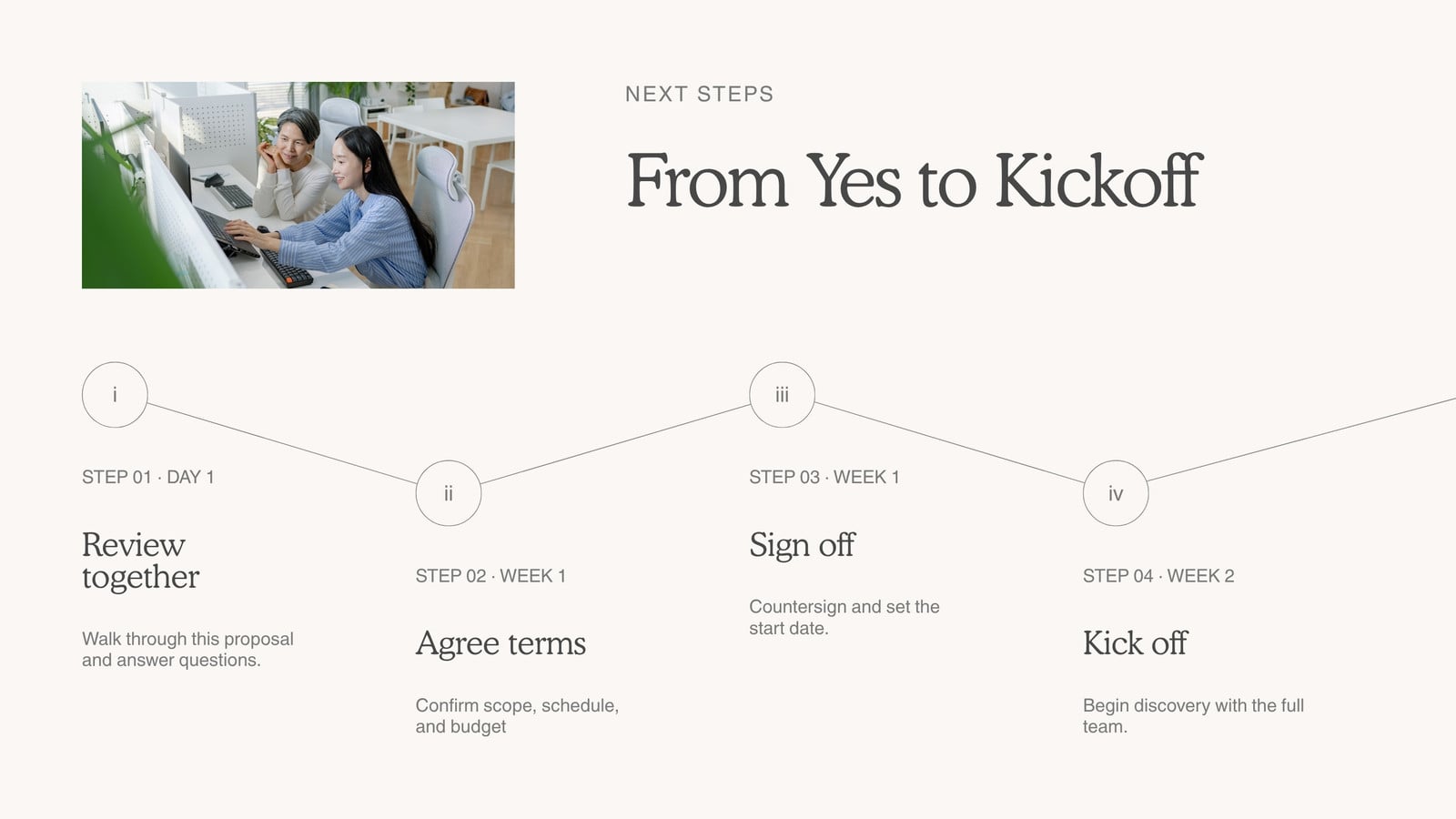
Task: Select the circled 'ii' step marker
Action: (x=449, y=493)
